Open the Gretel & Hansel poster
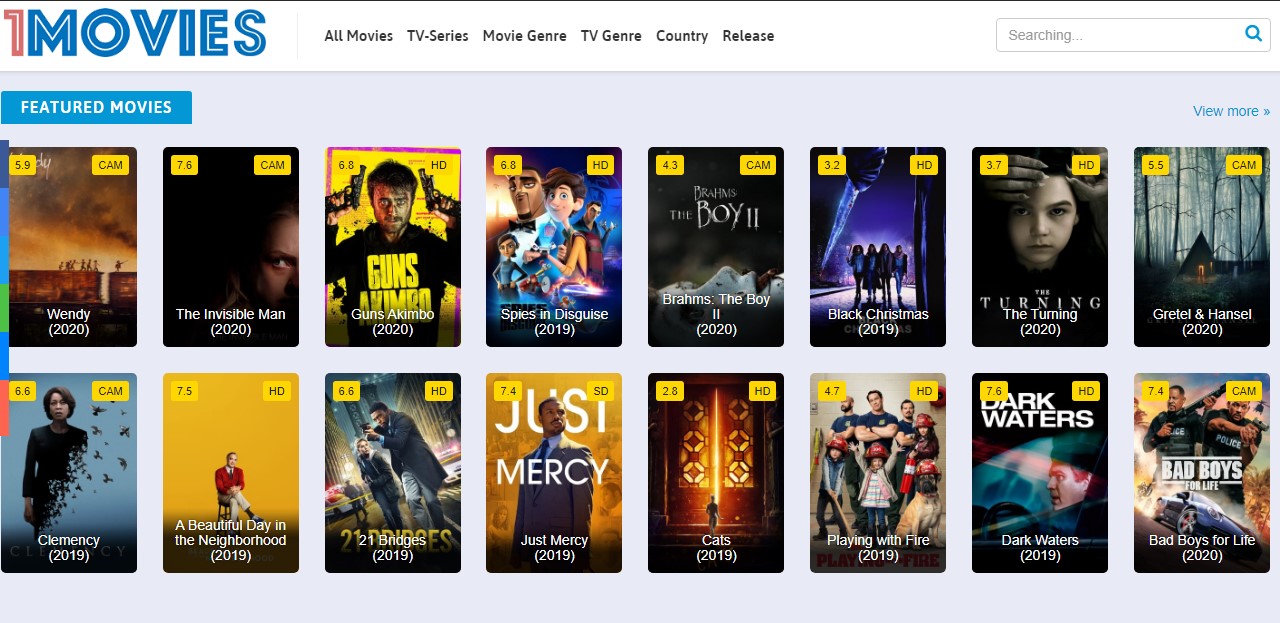1280x623 pixels. pyautogui.click(x=1202, y=247)
